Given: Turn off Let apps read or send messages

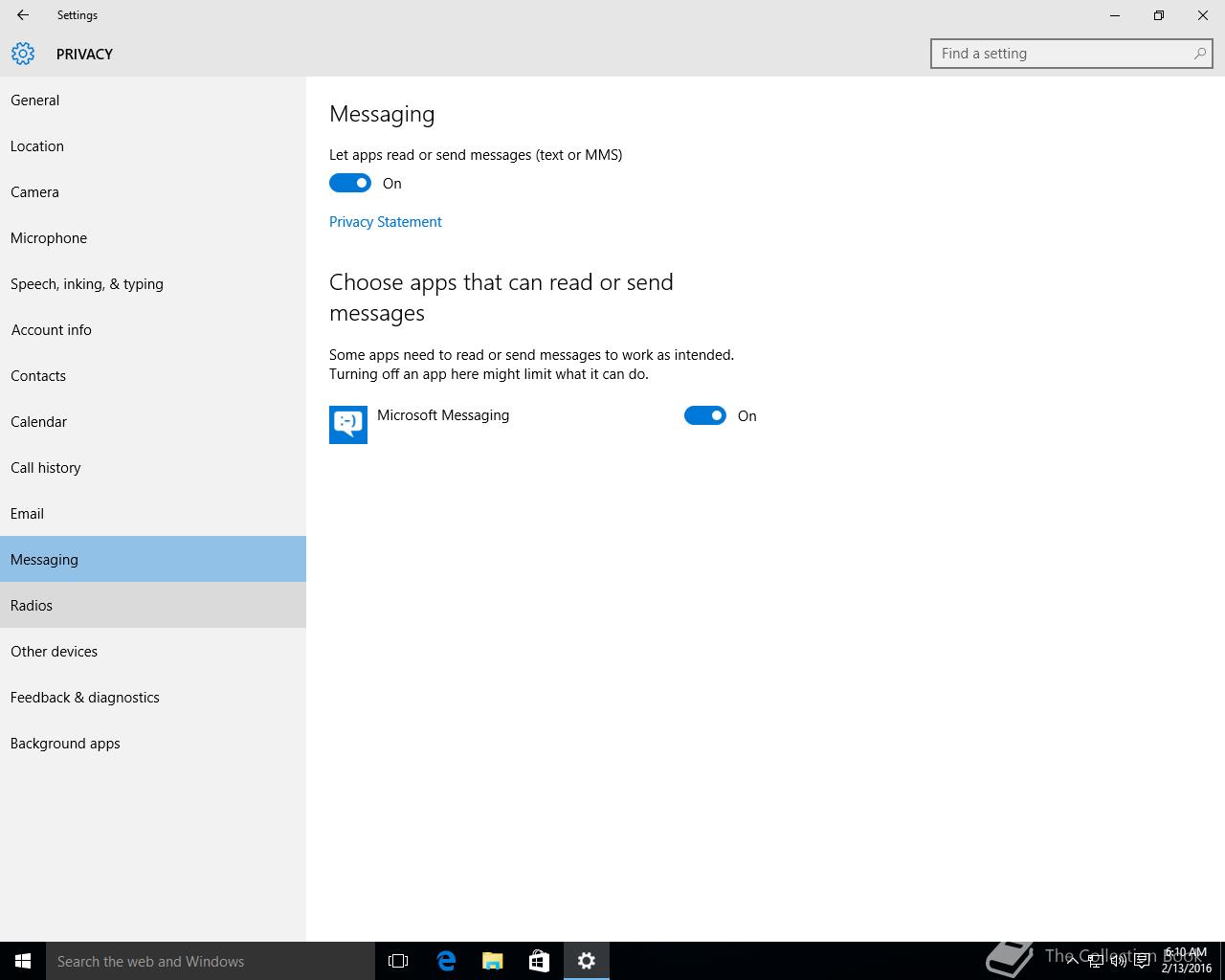Looking at the screenshot, I should tap(350, 183).
